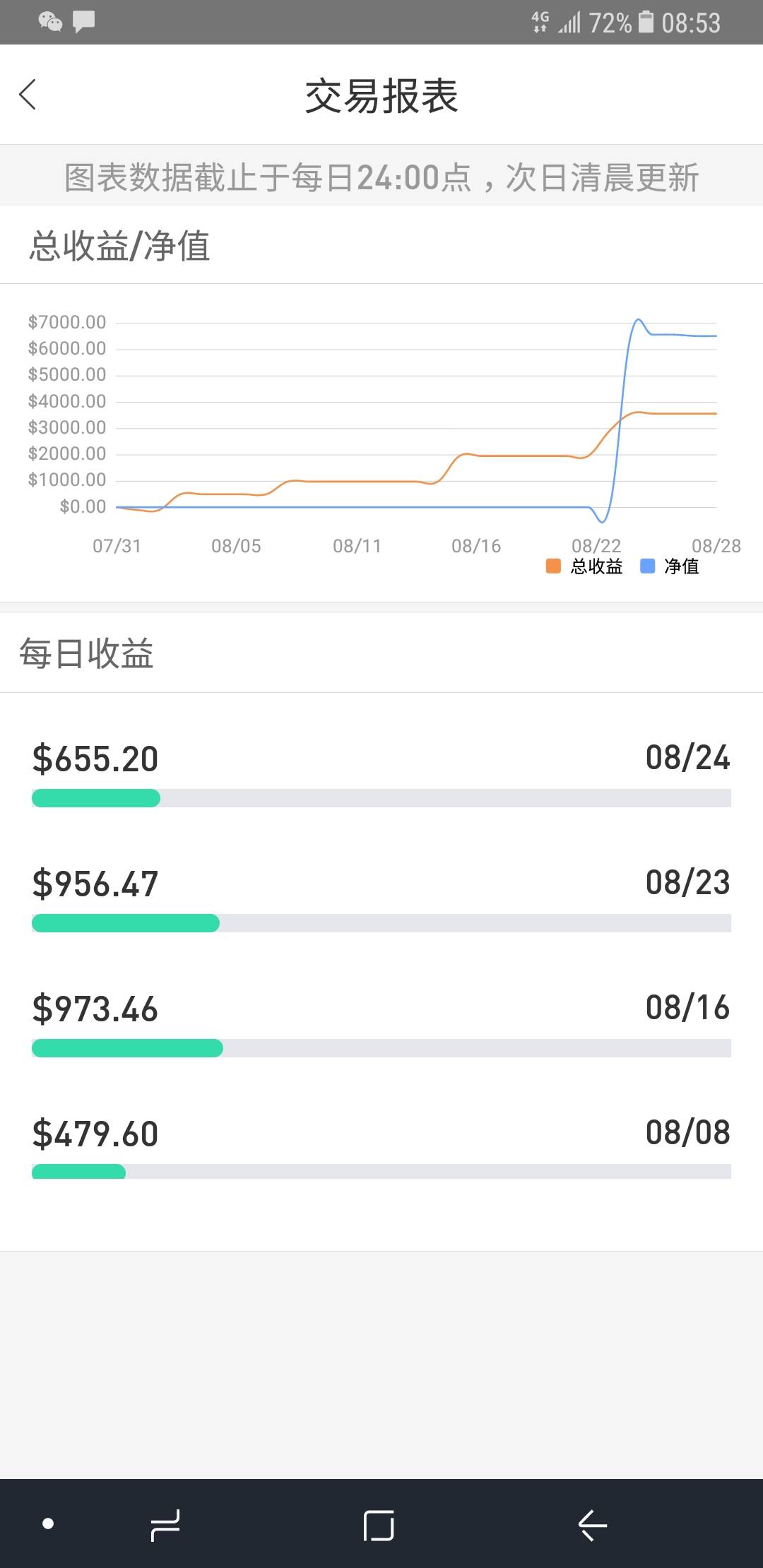Tap the WeChat notification icon
Image resolution: width=763 pixels, height=1568 pixels.
click(50, 22)
